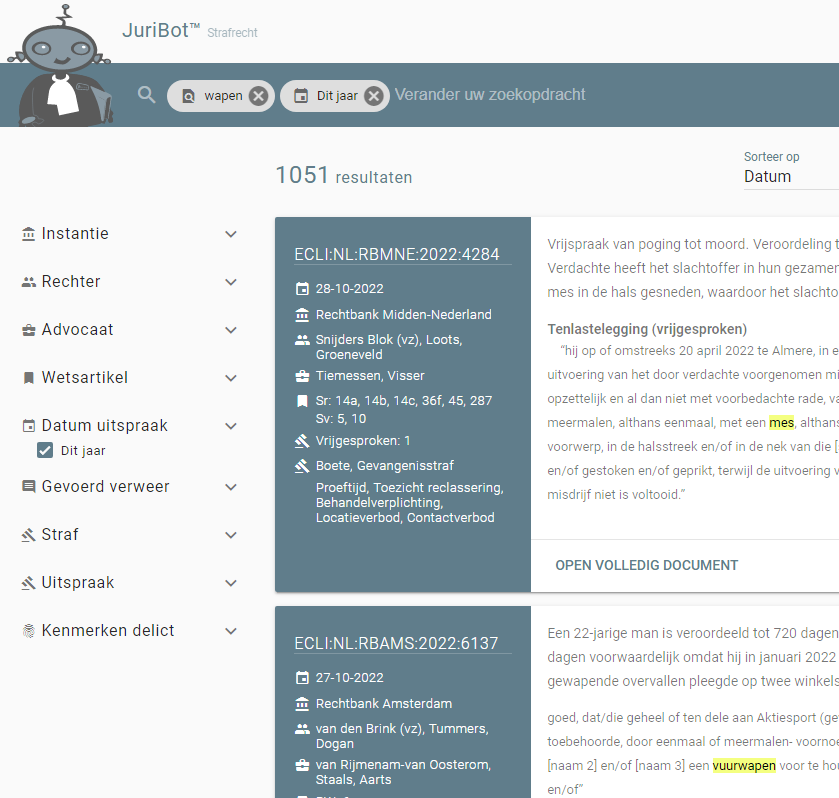Expand the Advocaat filter chevron
Viewport: 839px width, 798px height.
(x=231, y=330)
